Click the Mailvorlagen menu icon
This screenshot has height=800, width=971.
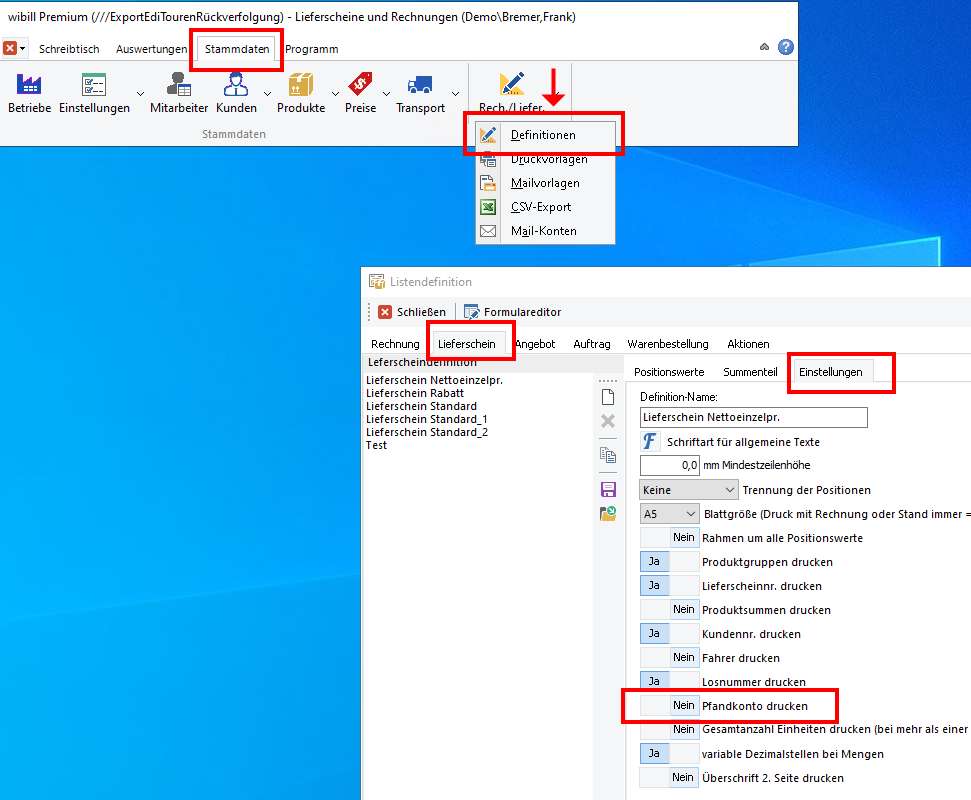488,183
